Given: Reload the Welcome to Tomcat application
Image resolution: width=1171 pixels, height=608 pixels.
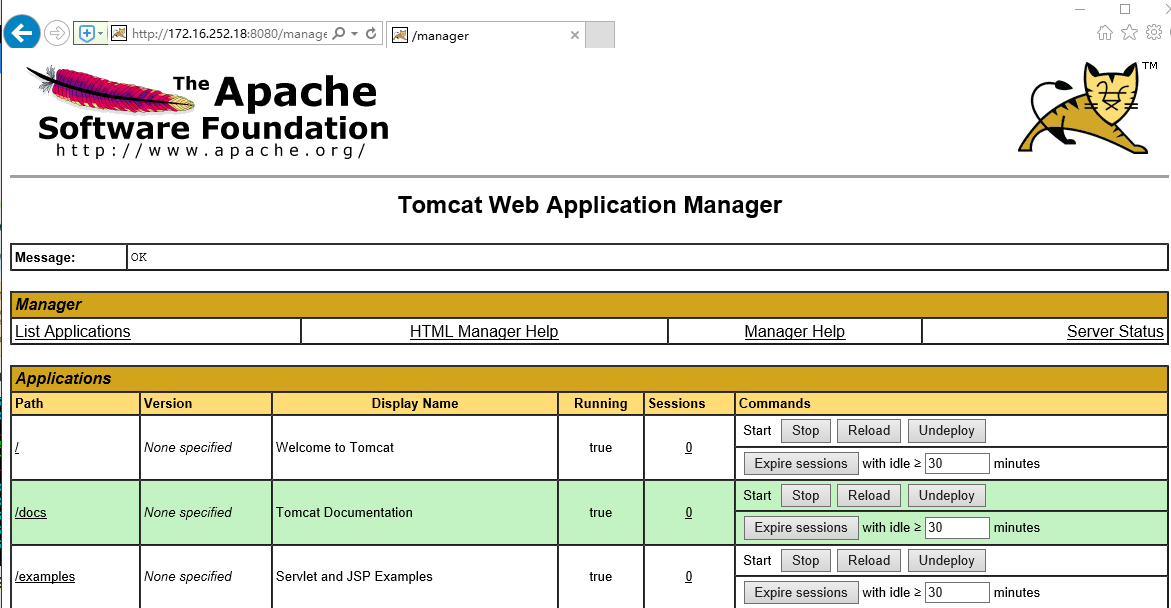Looking at the screenshot, I should [869, 431].
